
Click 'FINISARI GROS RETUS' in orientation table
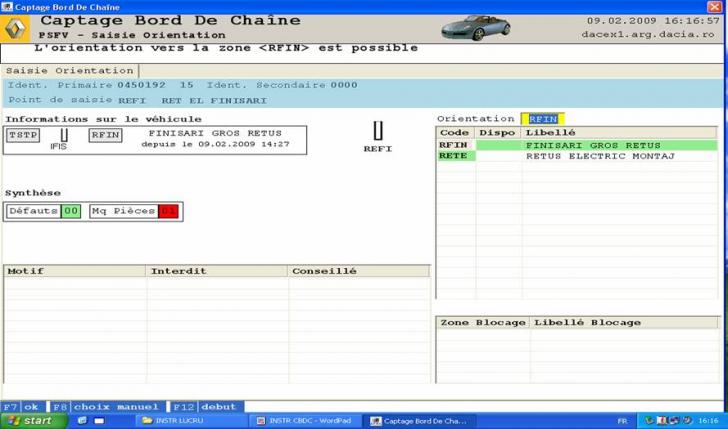pyautogui.click(x=592, y=145)
